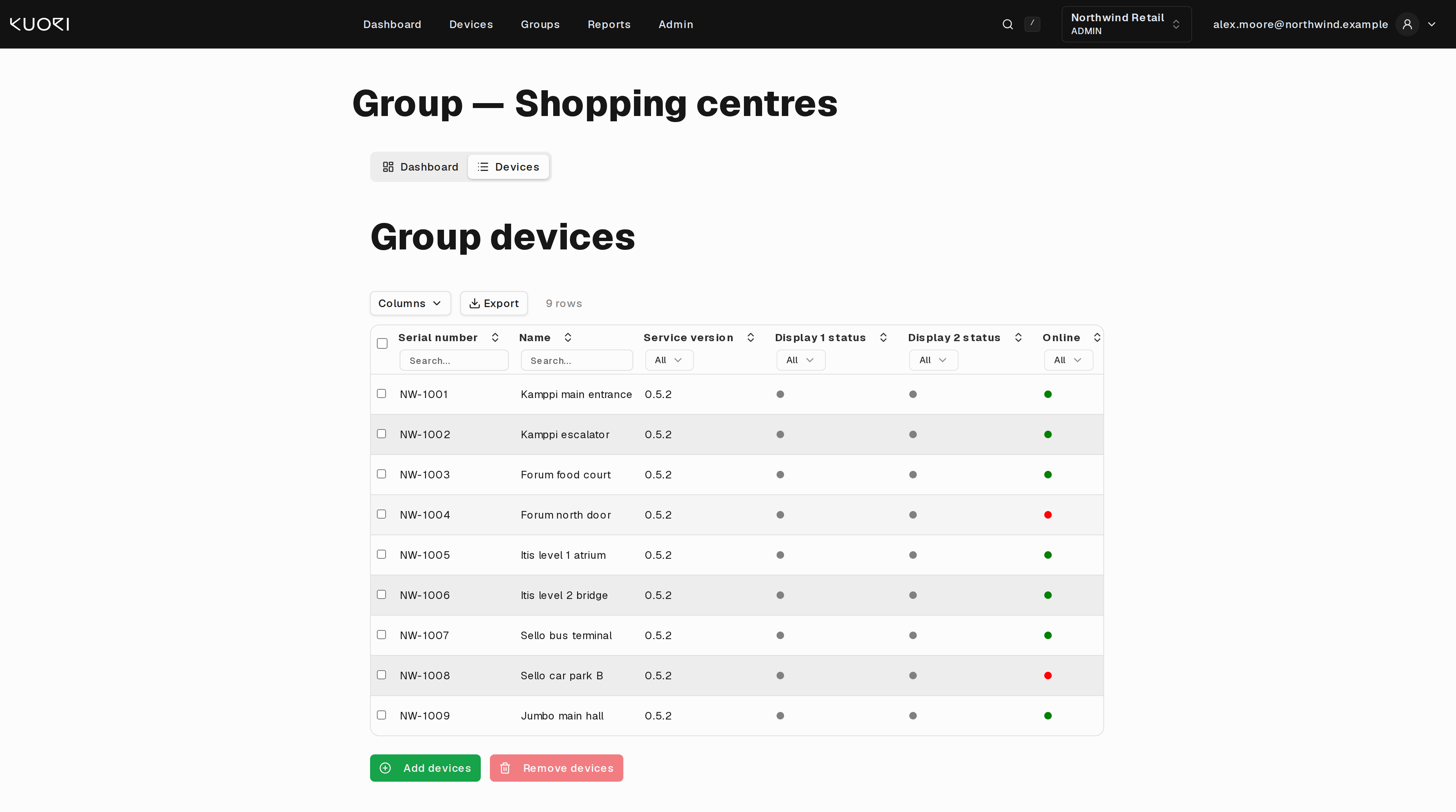Focus the Serial number search field
This screenshot has width=1456, height=812.
click(454, 361)
